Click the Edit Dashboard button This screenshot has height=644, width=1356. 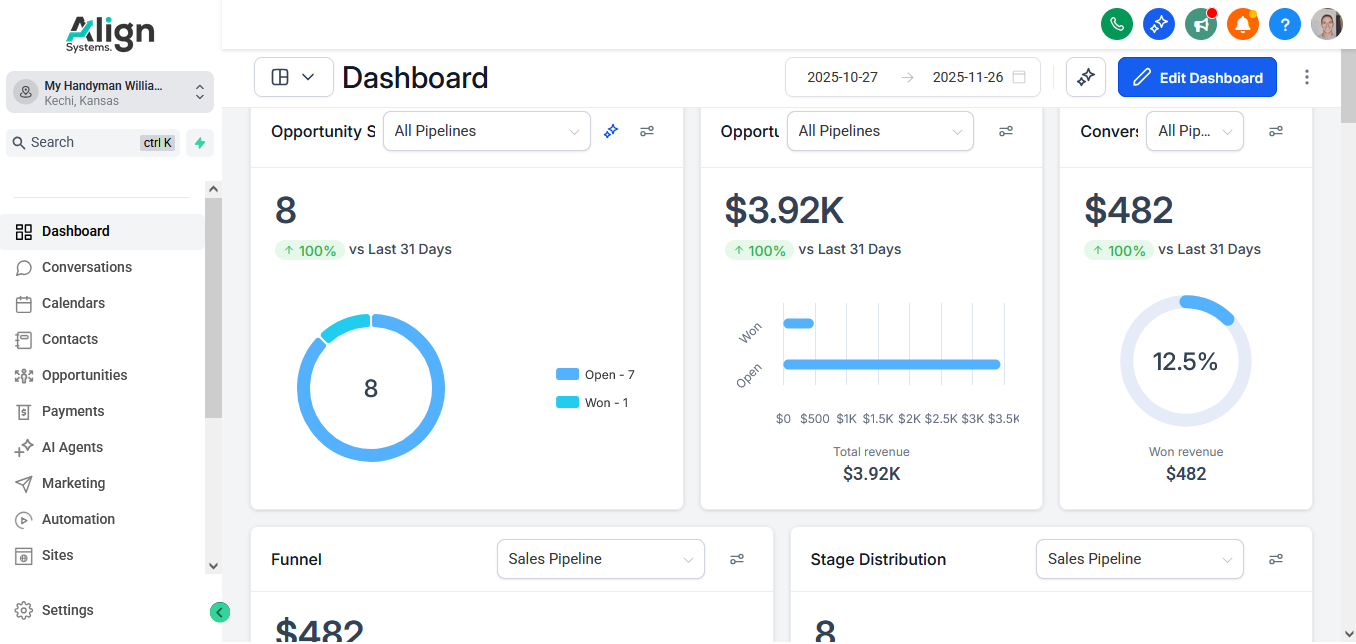1197,77
